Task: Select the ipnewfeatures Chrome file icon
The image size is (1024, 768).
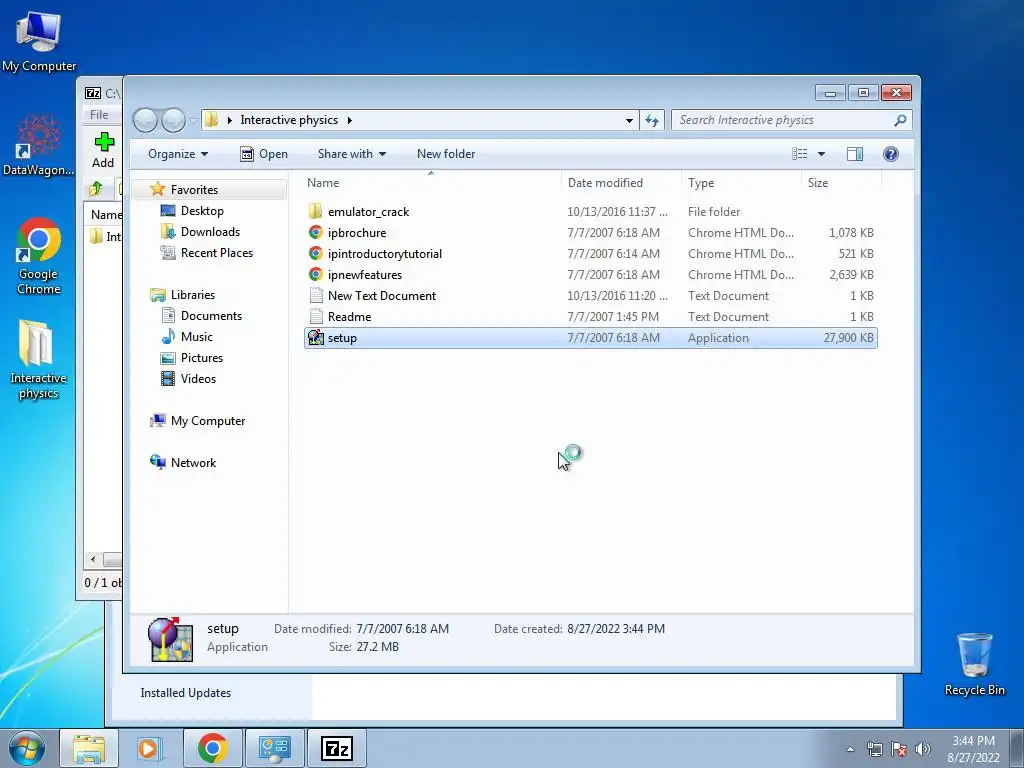Action: pos(315,274)
